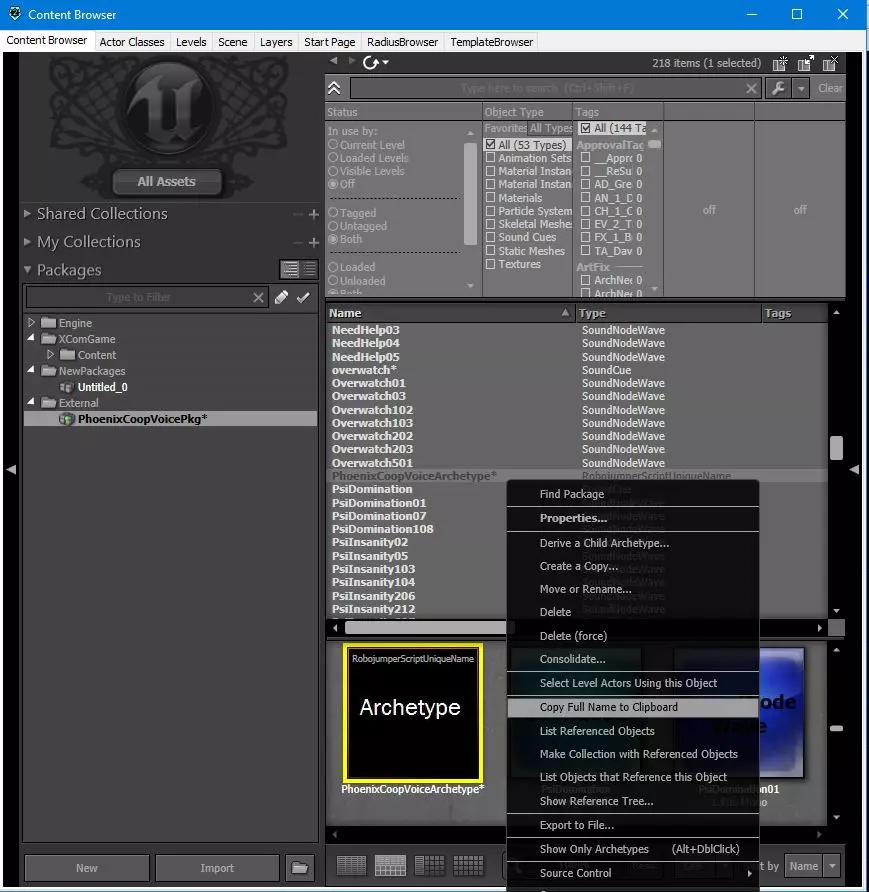Click the close browser panel icon
The height and width of the screenshot is (892, 869).
[x=830, y=63]
